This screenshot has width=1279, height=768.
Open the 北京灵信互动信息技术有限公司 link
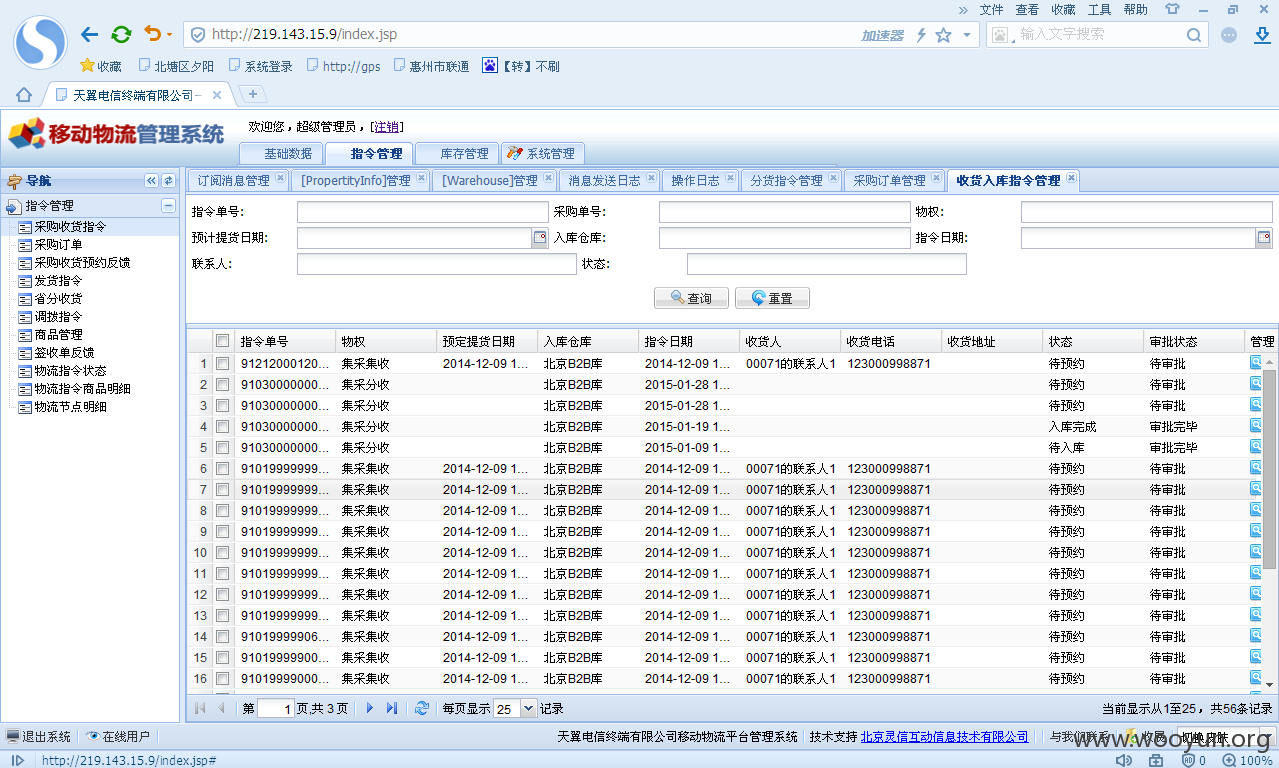[944, 736]
